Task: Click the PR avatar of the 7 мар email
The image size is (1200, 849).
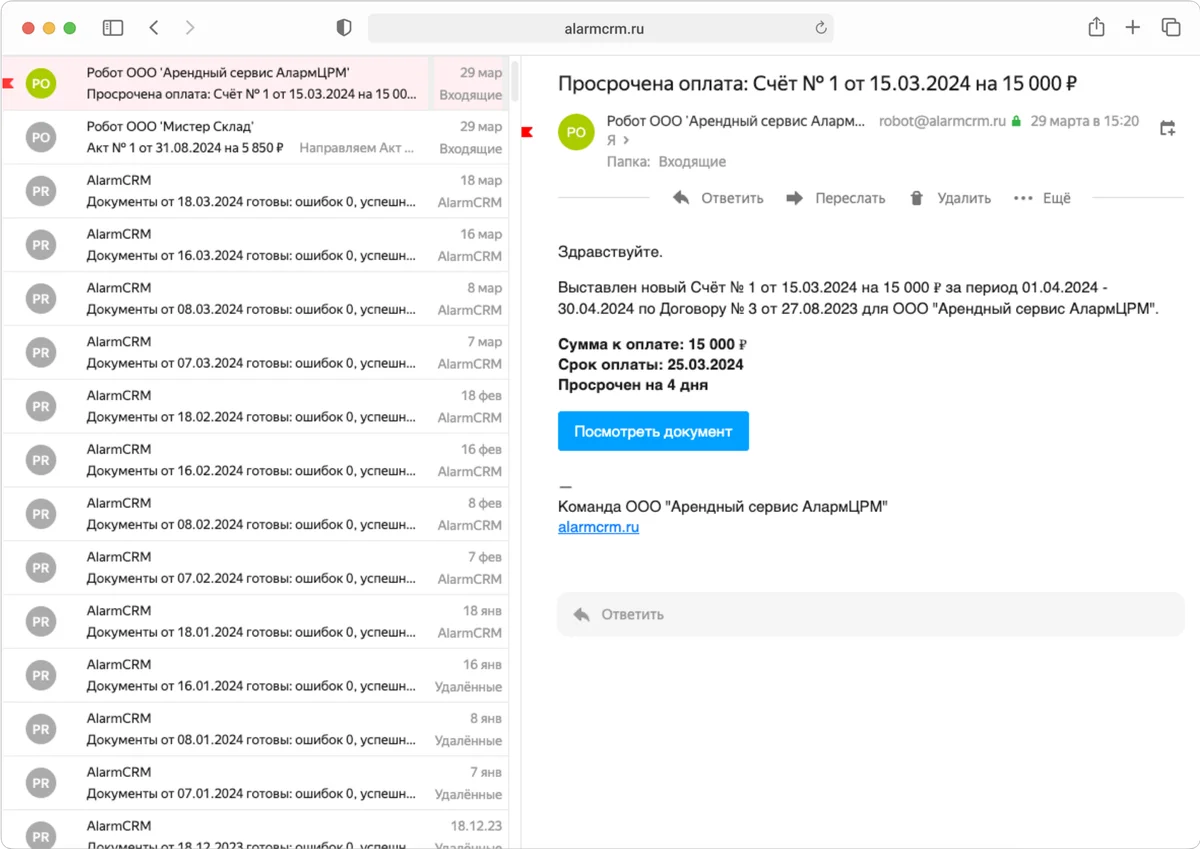Action: click(41, 353)
